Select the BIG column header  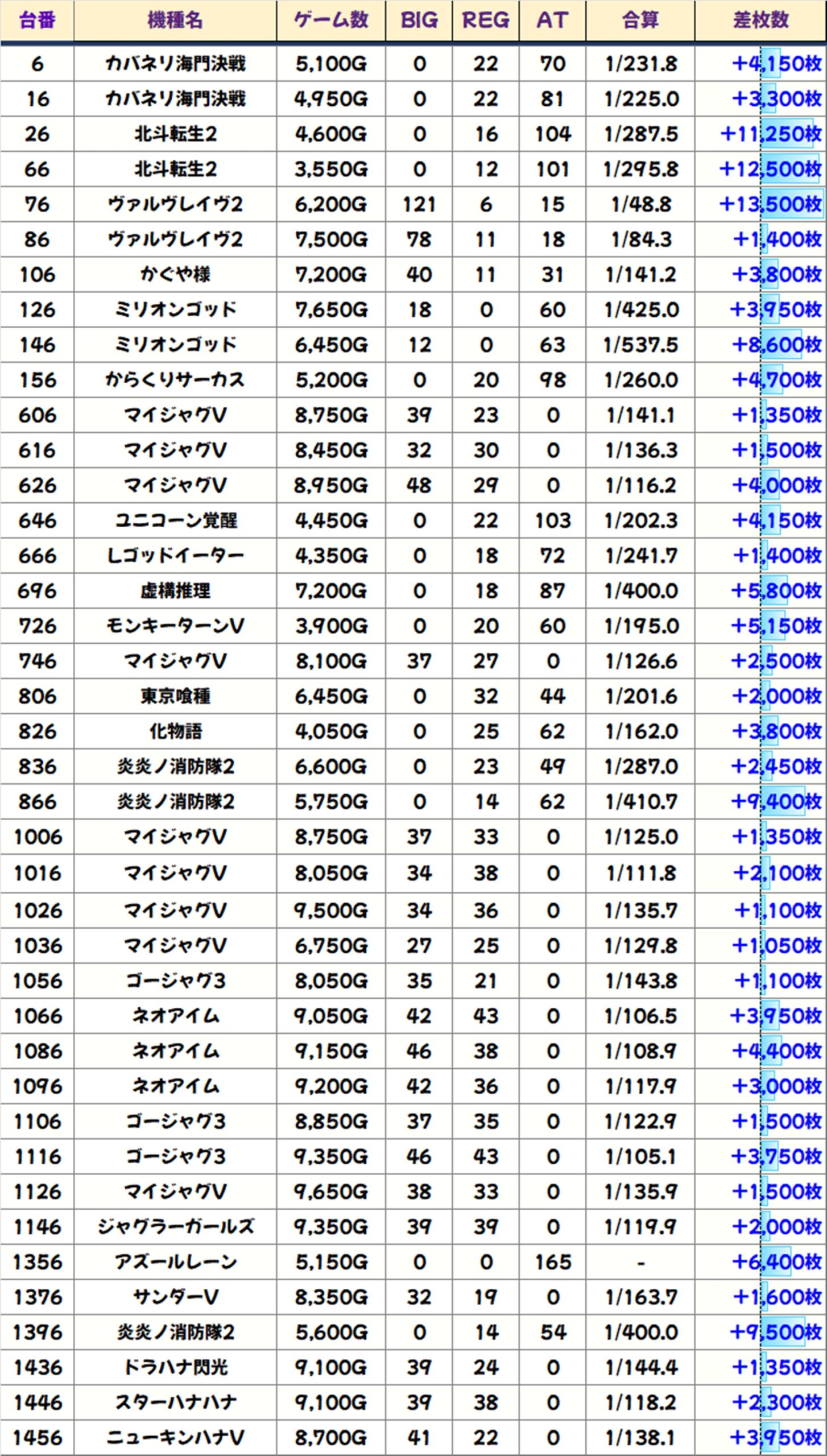coord(419,20)
